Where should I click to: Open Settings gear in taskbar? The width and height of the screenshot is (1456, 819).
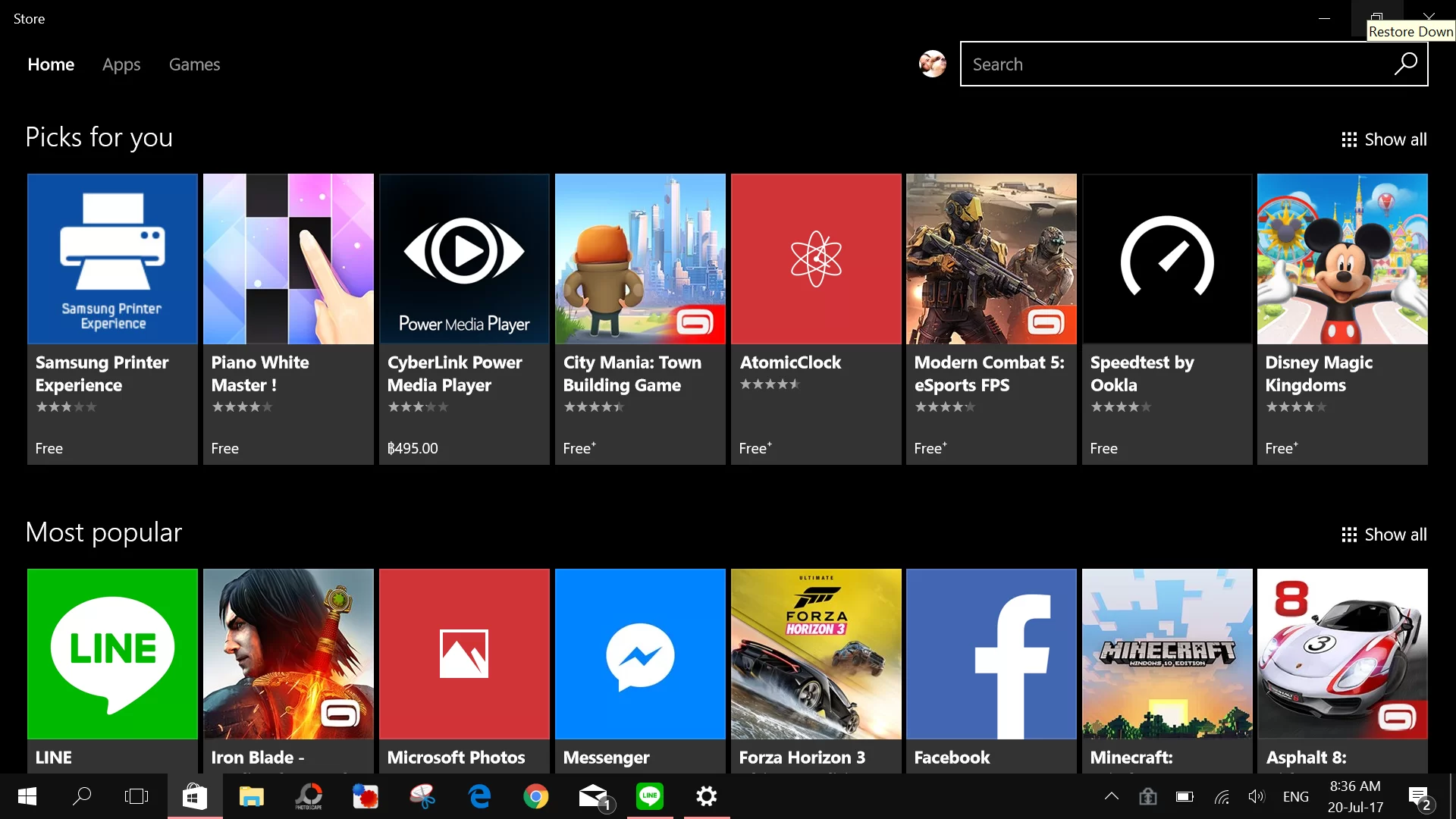click(707, 796)
